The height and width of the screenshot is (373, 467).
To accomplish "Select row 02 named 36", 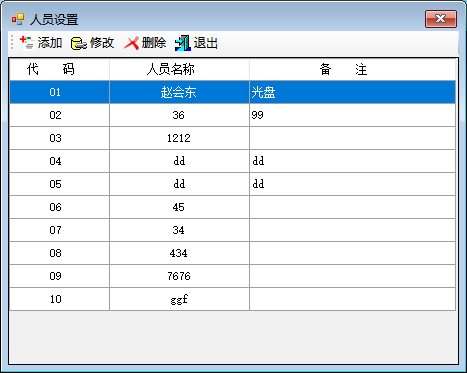I will click(x=232, y=115).
